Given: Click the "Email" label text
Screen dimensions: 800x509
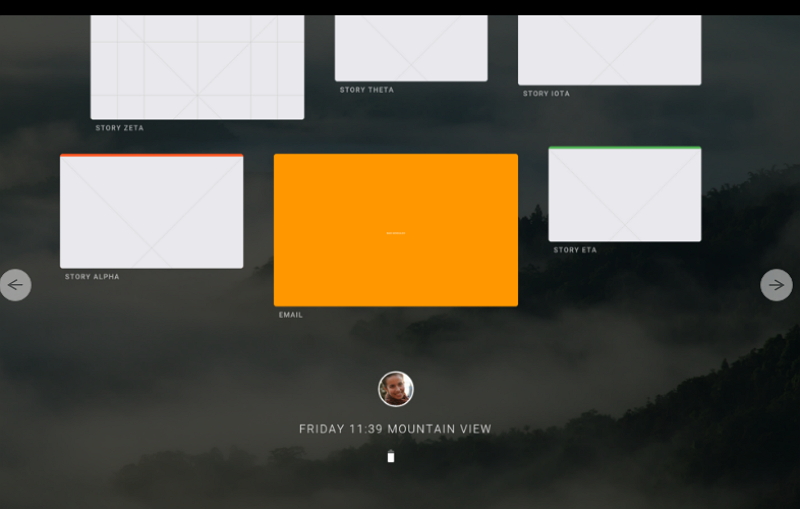Looking at the screenshot, I should [x=291, y=315].
